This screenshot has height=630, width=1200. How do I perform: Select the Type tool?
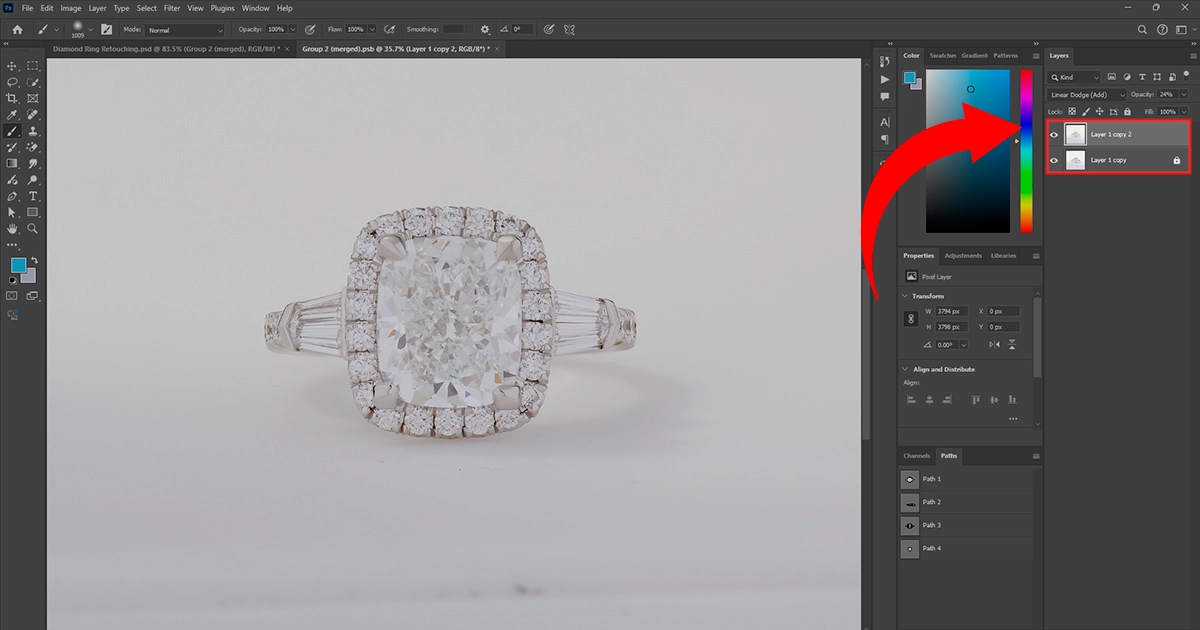33,196
